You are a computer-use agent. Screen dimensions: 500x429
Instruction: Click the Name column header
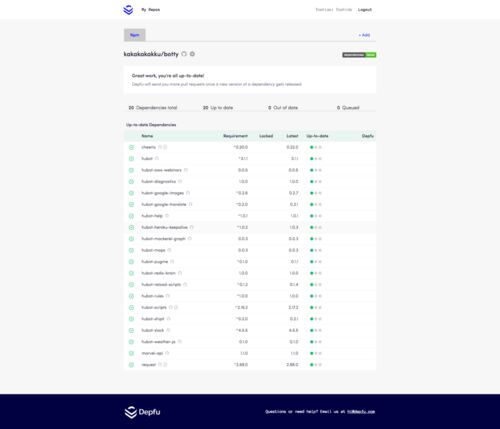pos(147,136)
